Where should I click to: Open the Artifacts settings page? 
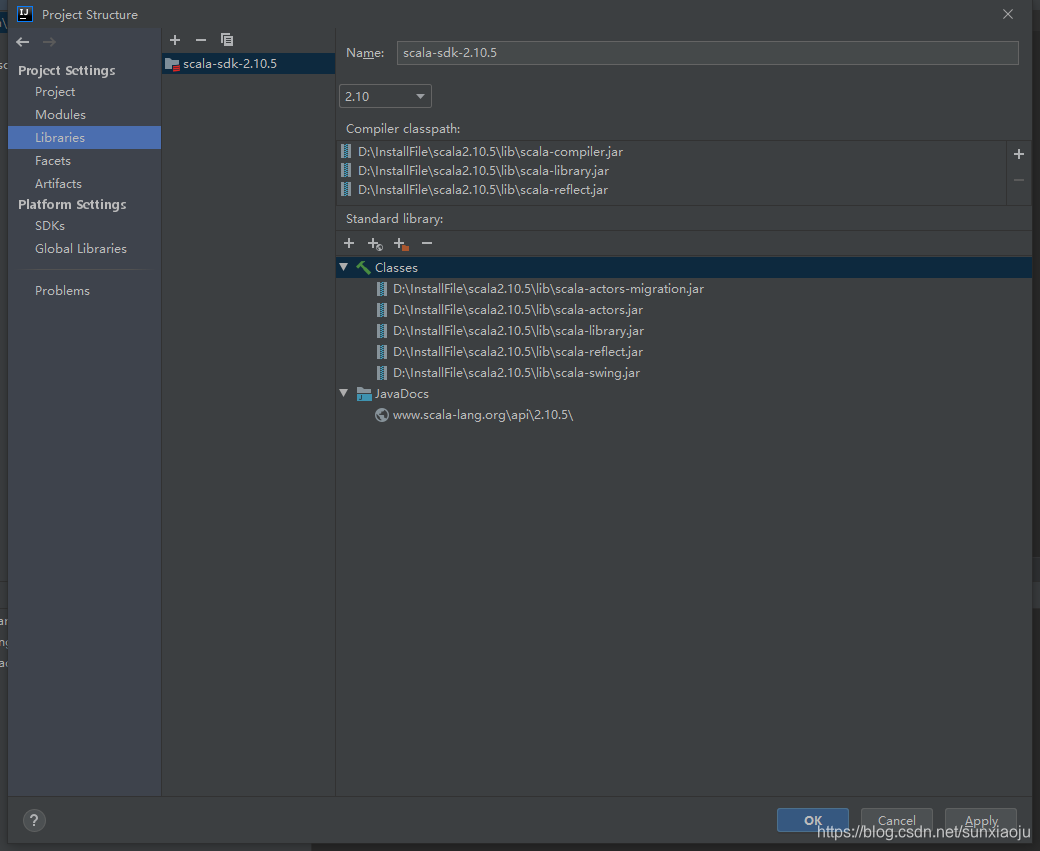[58, 184]
